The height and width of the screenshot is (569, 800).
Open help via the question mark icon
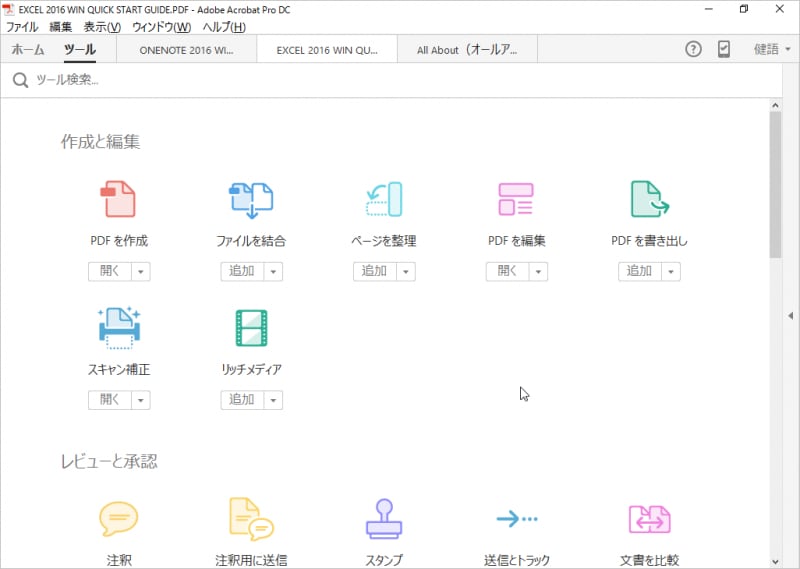693,50
